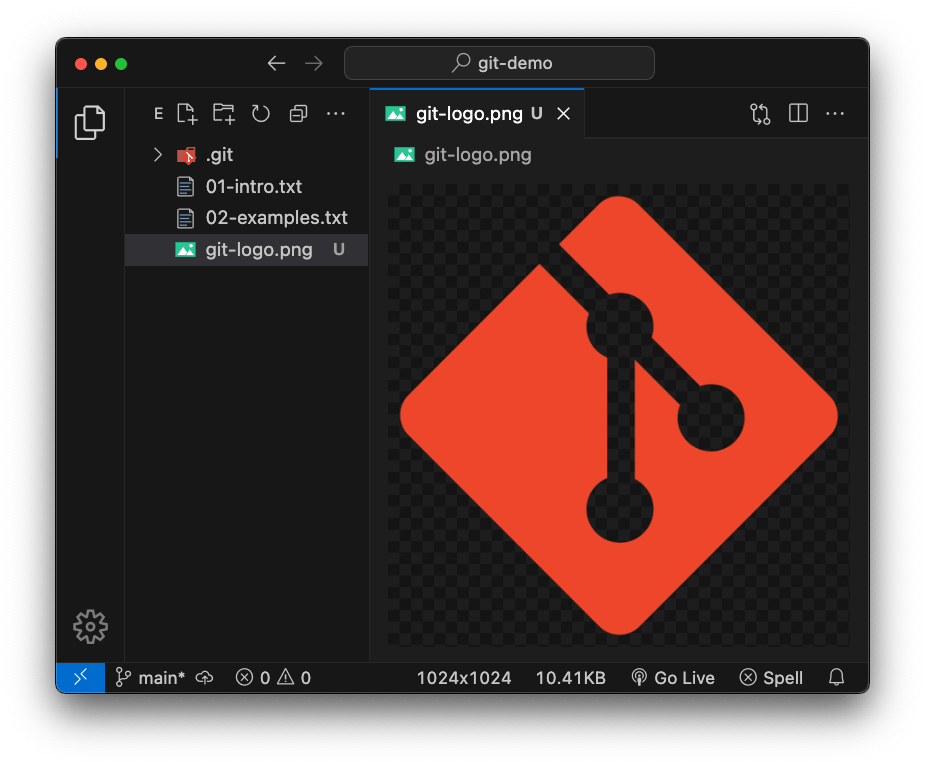This screenshot has width=925, height=767.
Task: Refresh the Explorer file list
Action: coord(261,113)
